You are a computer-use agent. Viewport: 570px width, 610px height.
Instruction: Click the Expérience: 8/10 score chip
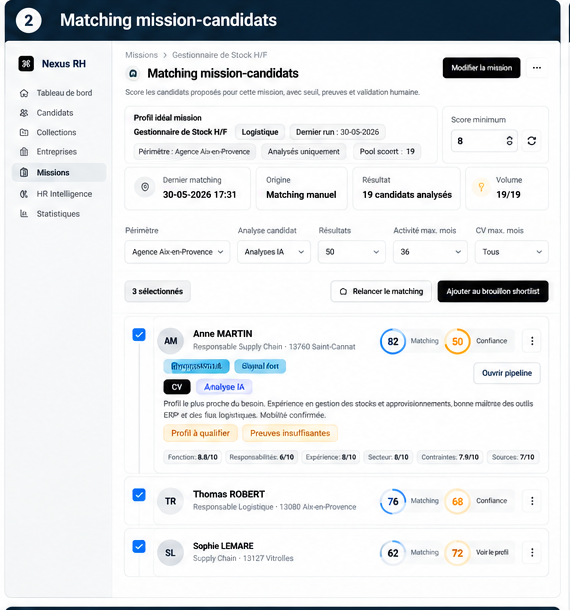point(331,457)
